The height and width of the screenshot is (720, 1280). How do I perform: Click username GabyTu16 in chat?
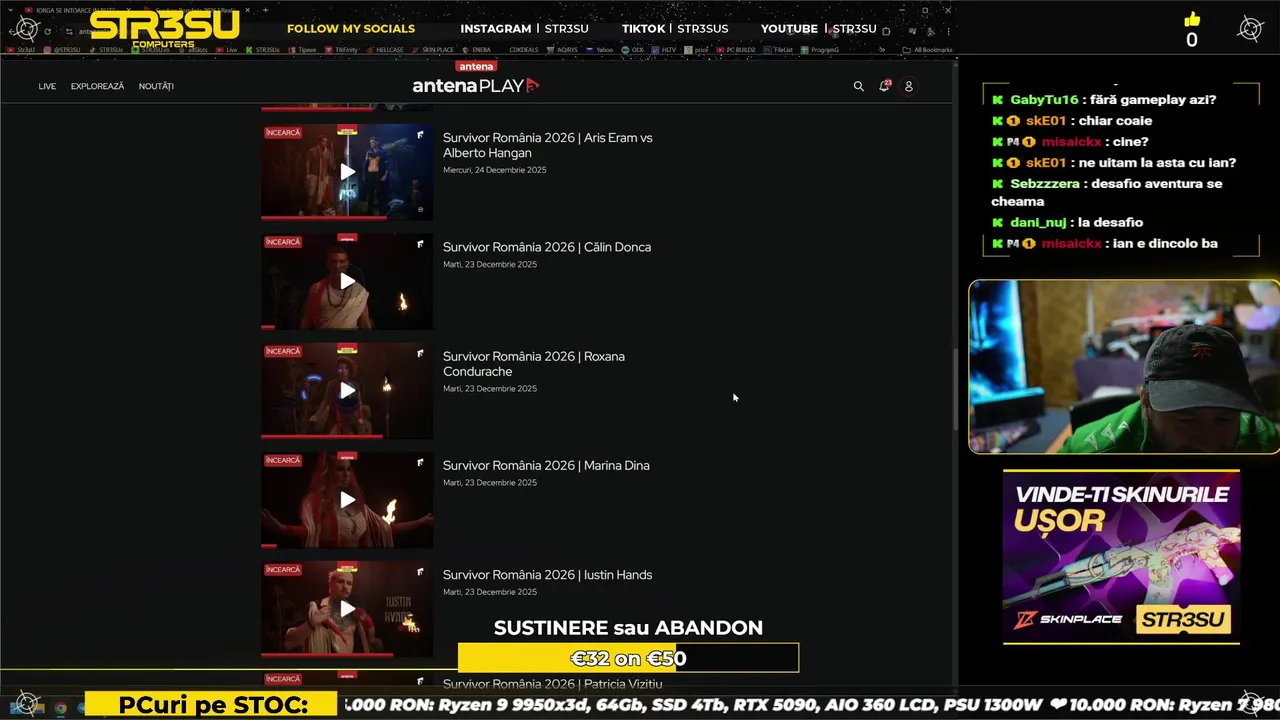click(x=1044, y=100)
